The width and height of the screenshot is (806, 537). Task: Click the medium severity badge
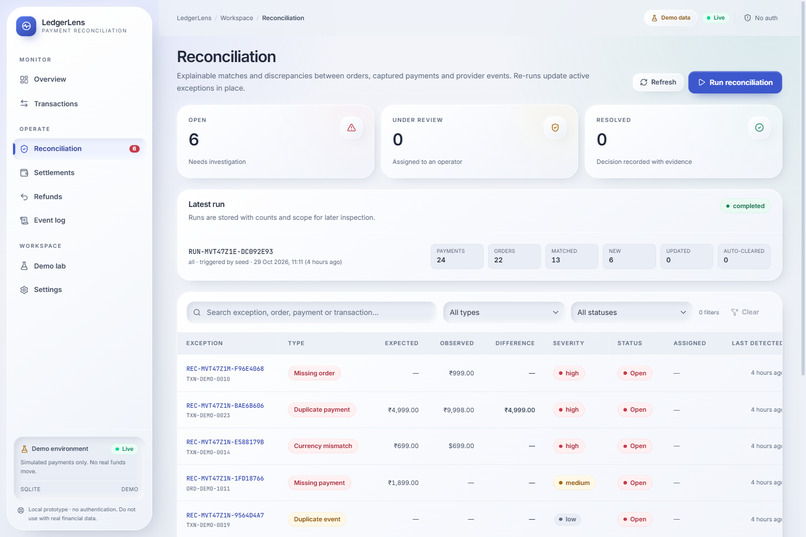click(x=574, y=483)
